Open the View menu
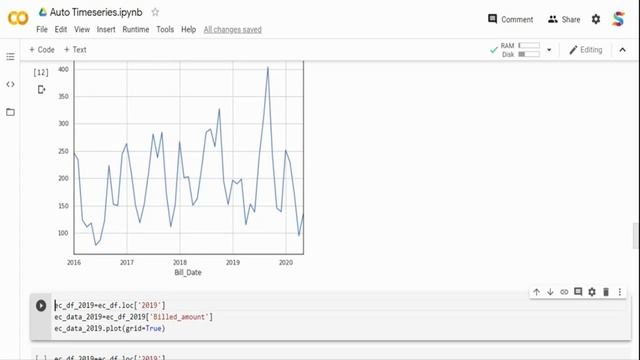Screen dimensions: 640x360 click(82, 29)
